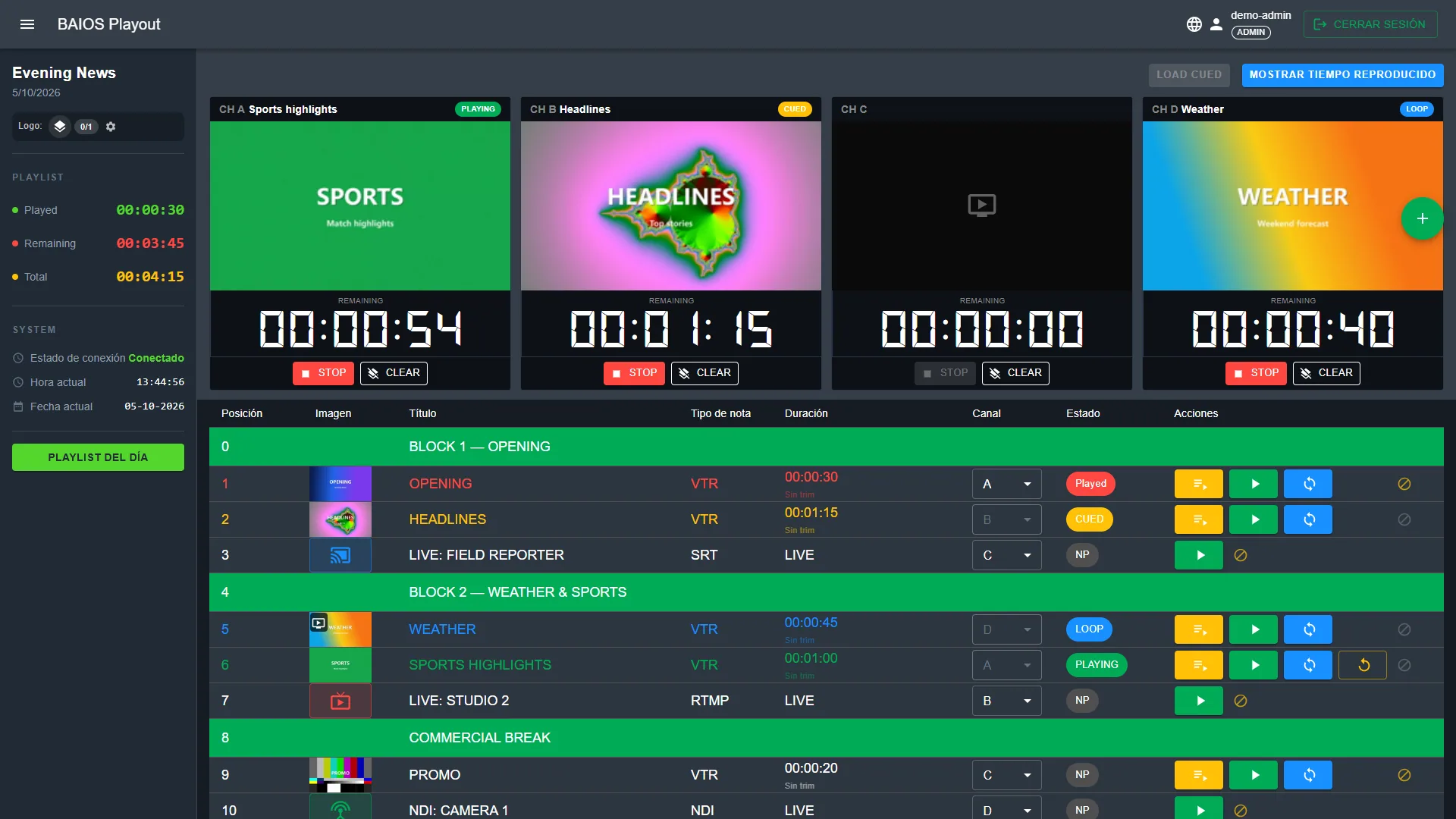1456x819 pixels.
Task: Play the PROMO row clip
Action: click(x=1253, y=775)
